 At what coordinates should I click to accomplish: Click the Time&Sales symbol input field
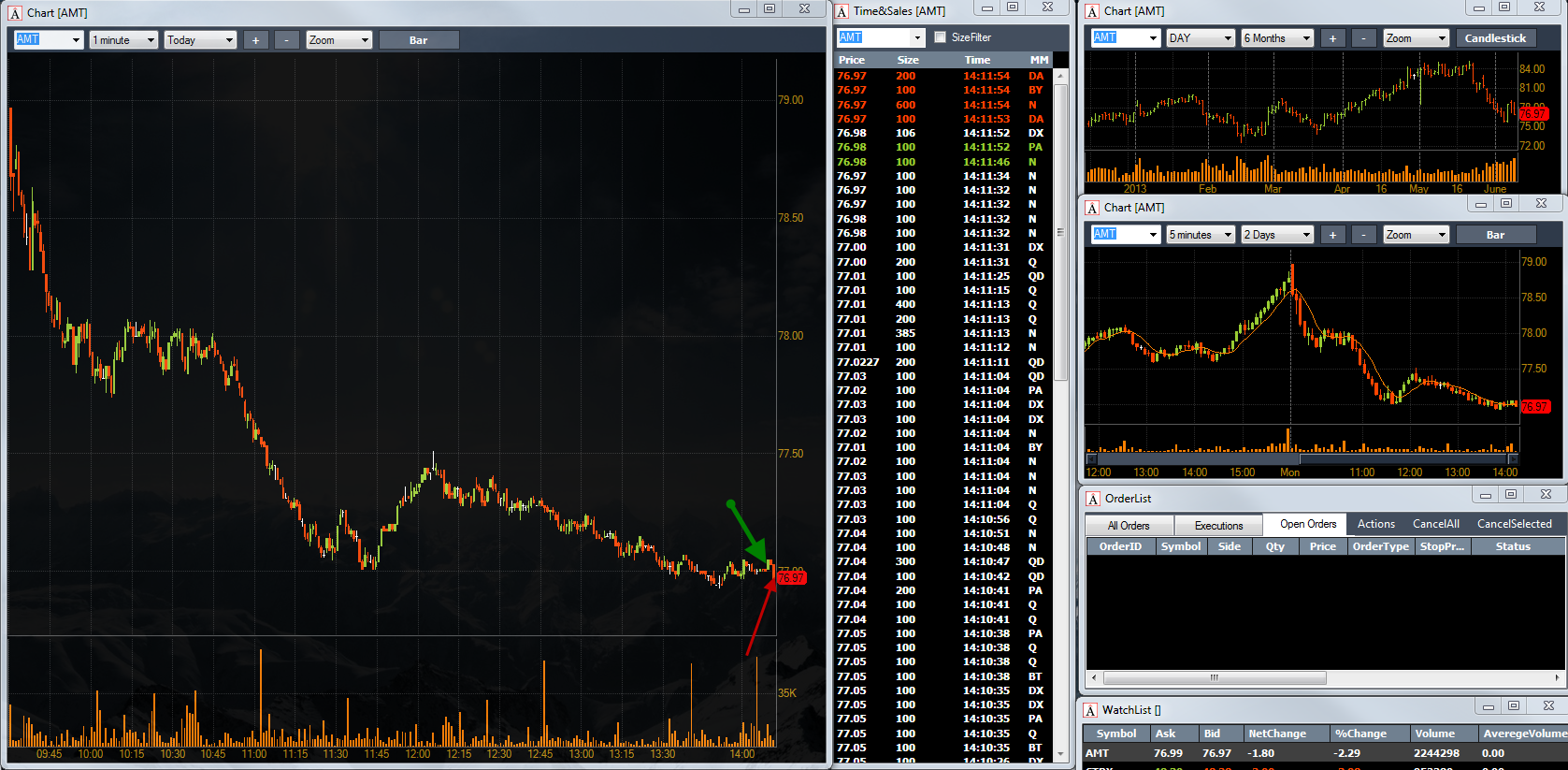pos(873,37)
